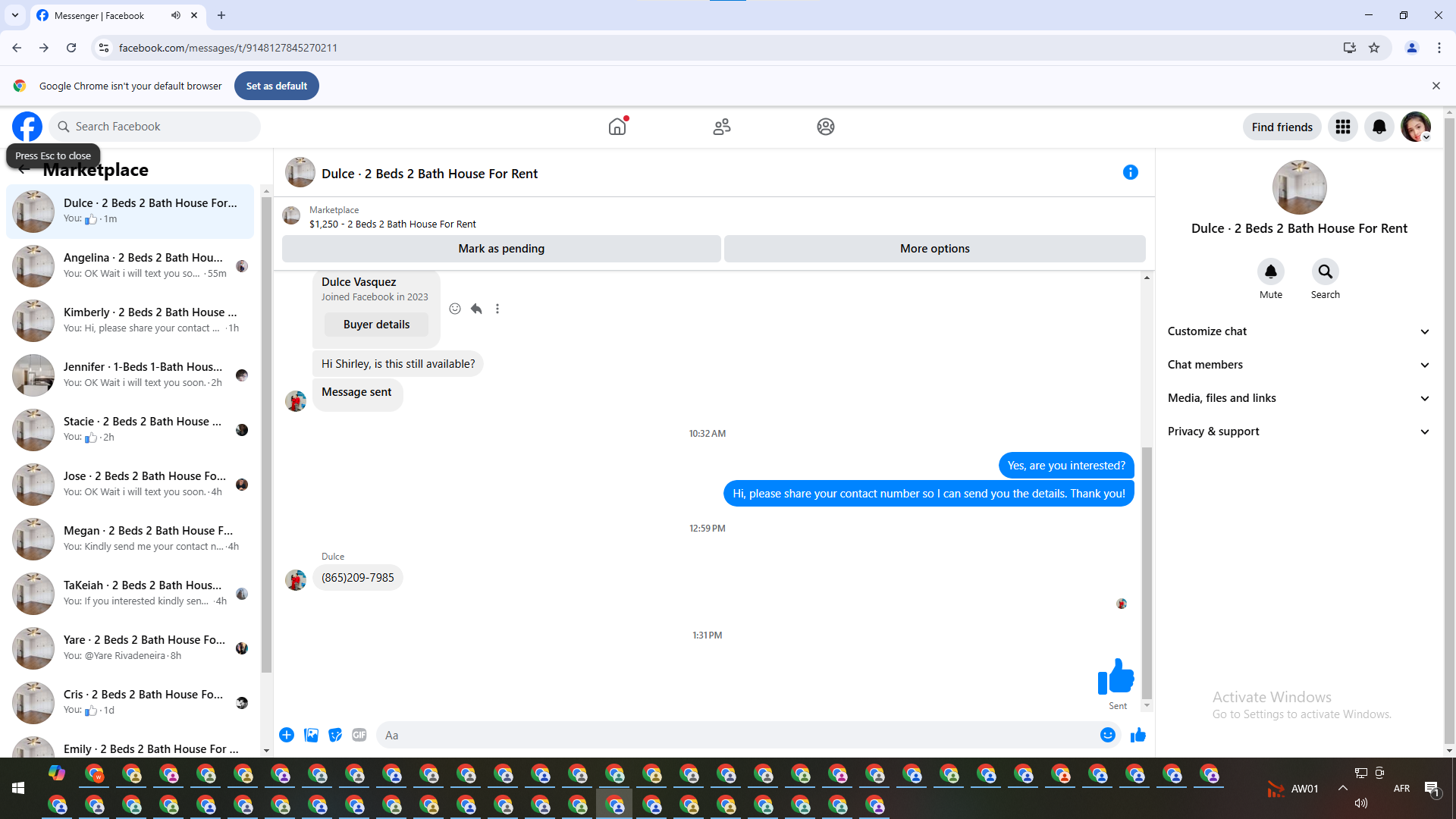Open the Friends icon in top navigation

click(x=722, y=127)
